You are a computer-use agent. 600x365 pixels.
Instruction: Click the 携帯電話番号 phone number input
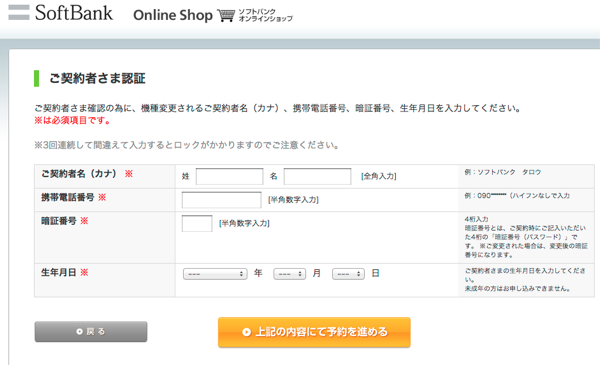[x=222, y=200]
